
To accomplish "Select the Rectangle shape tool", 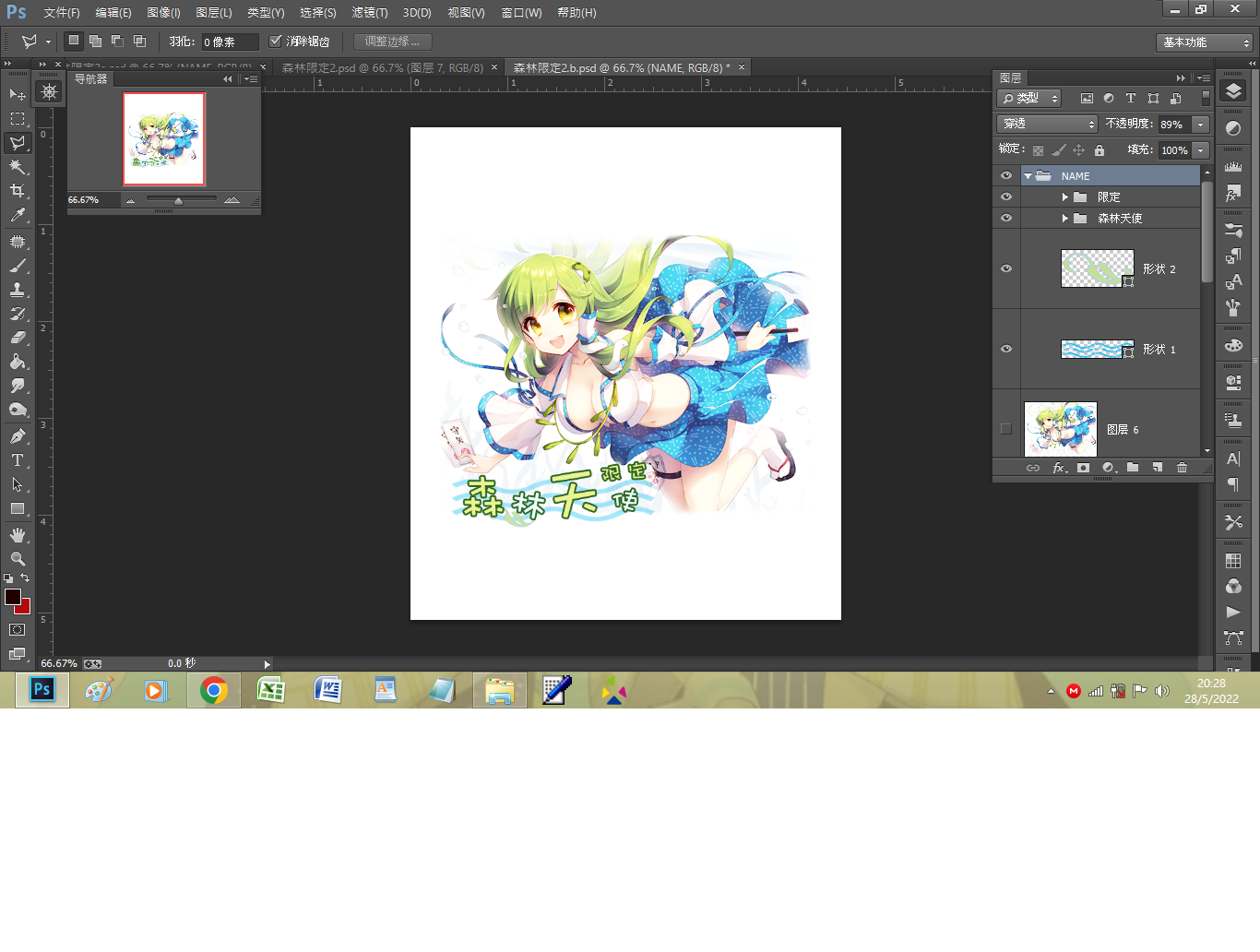I will 18,508.
